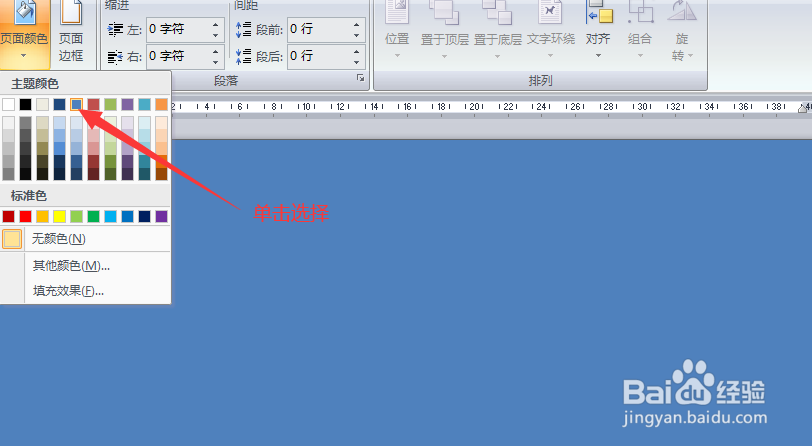The image size is (812, 446).
Task: Click the left indent icon
Action: point(115,30)
